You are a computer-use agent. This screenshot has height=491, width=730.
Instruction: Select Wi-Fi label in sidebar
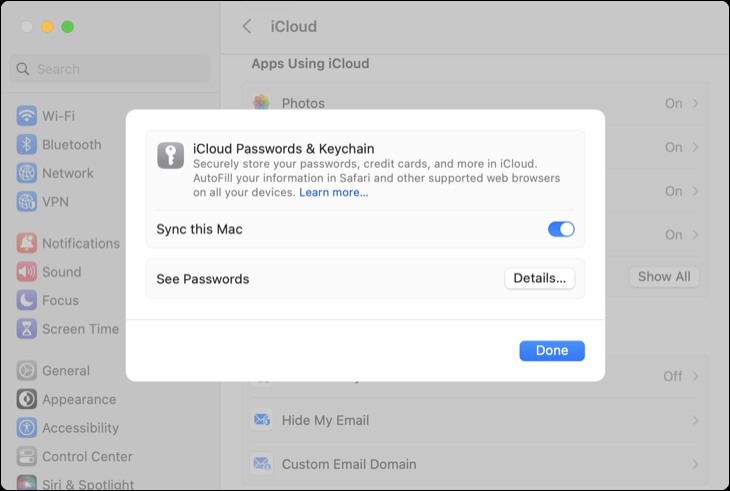(x=59, y=116)
